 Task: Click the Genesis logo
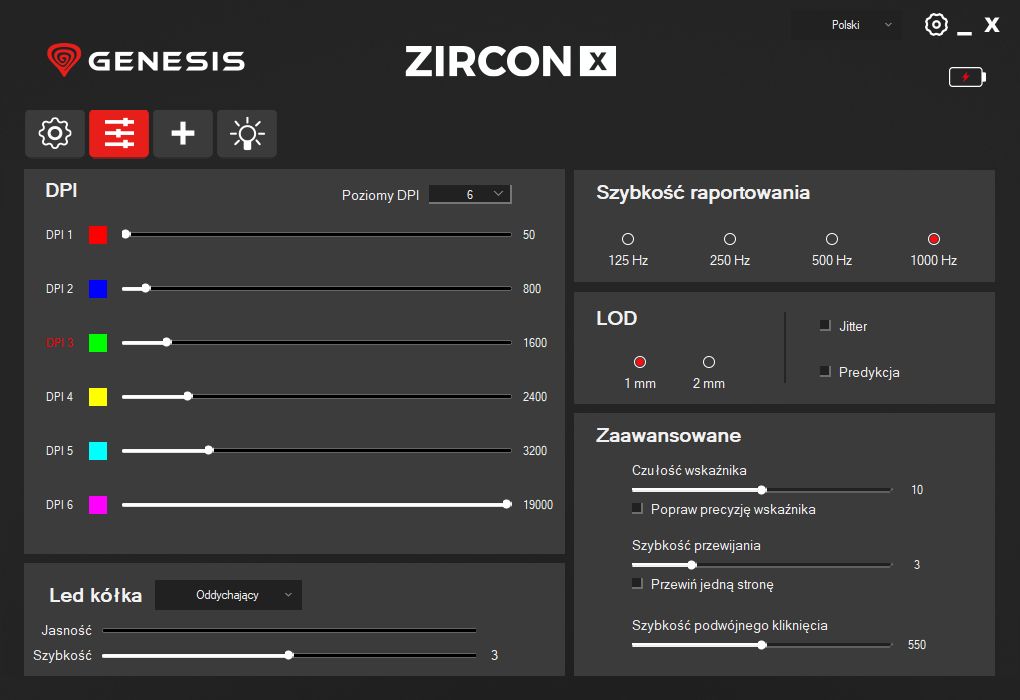146,61
